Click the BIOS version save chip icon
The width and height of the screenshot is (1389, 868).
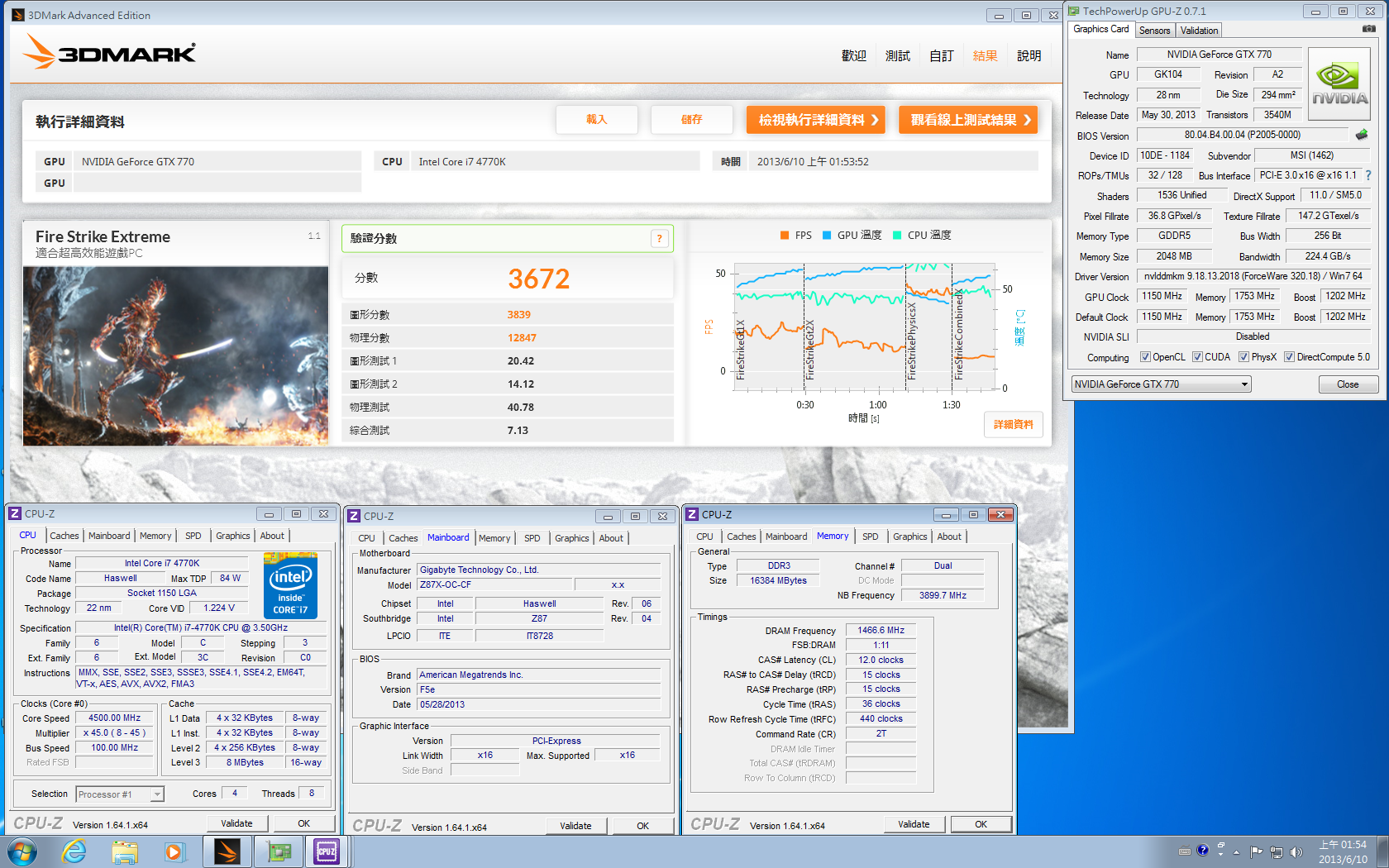coord(1362,135)
